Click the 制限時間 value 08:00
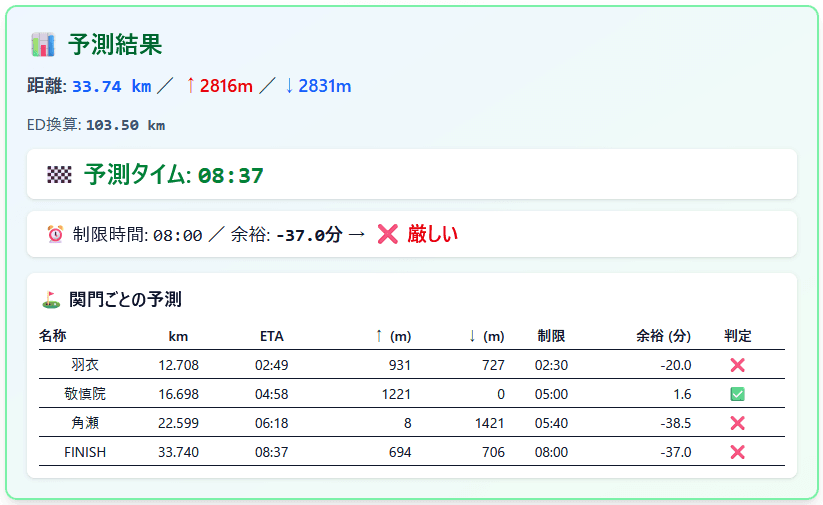 [x=177, y=235]
